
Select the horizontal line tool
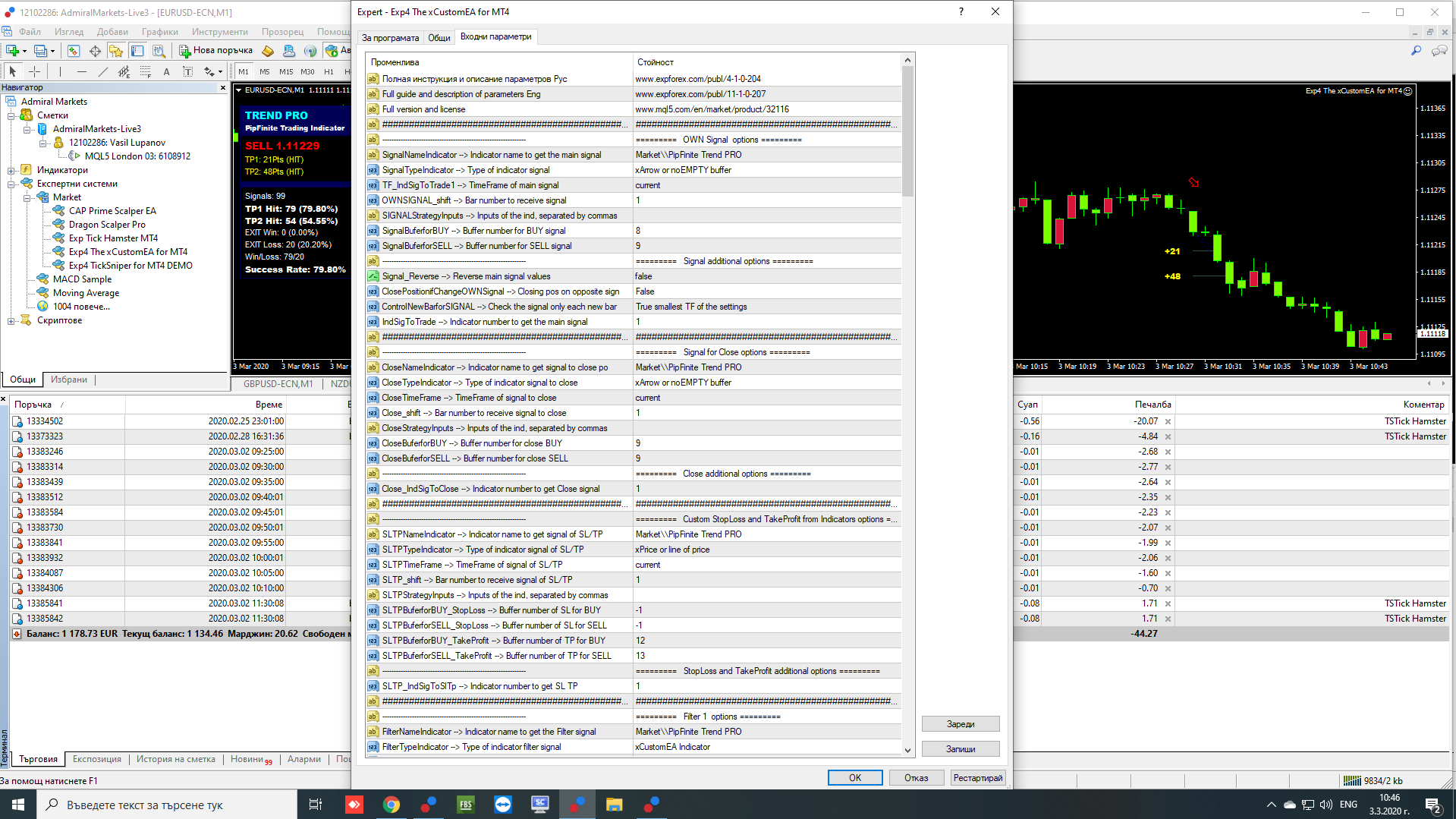click(x=82, y=71)
